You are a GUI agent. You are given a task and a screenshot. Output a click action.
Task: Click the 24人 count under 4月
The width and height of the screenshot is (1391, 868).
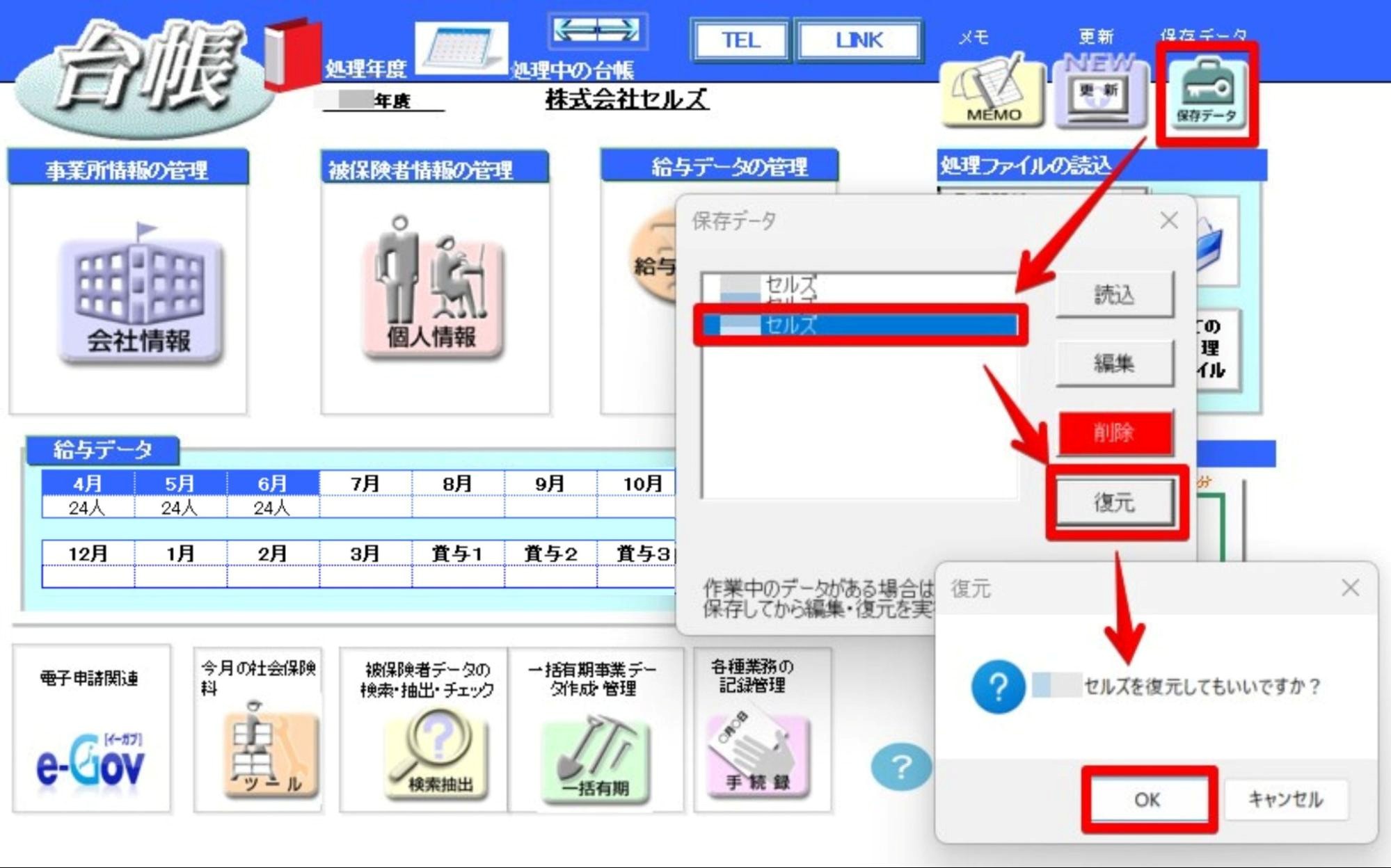pyautogui.click(x=88, y=508)
